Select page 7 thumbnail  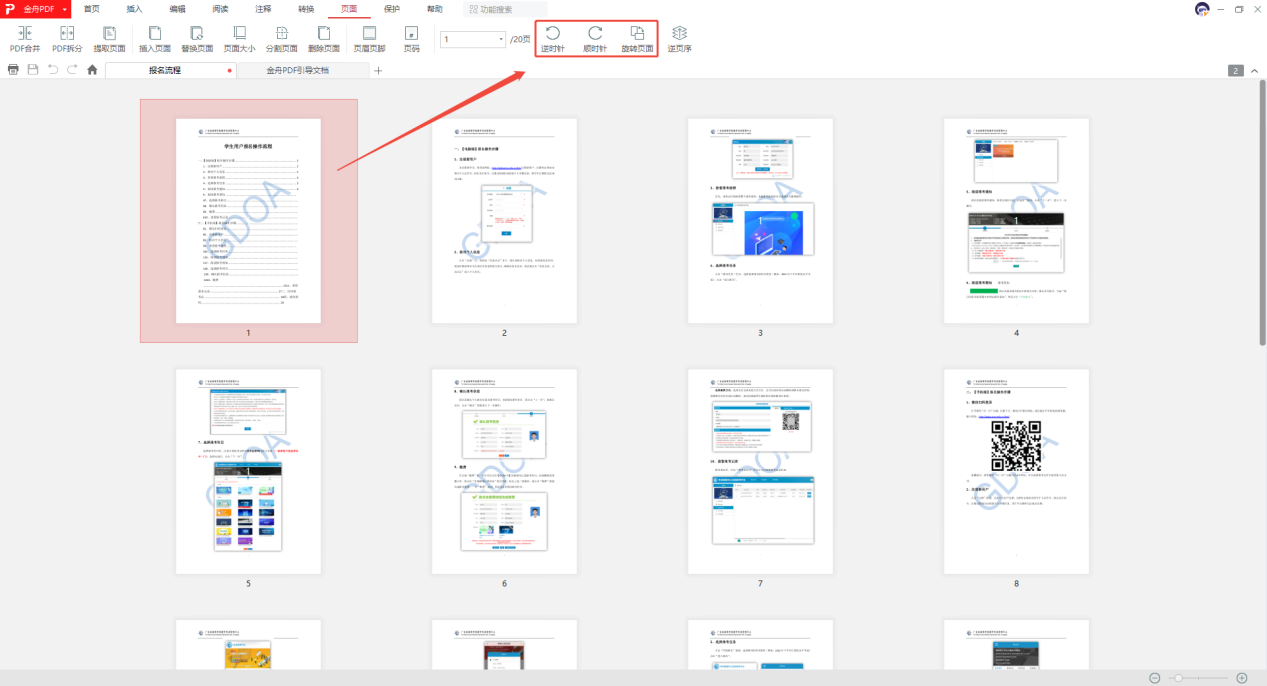pyautogui.click(x=760, y=471)
